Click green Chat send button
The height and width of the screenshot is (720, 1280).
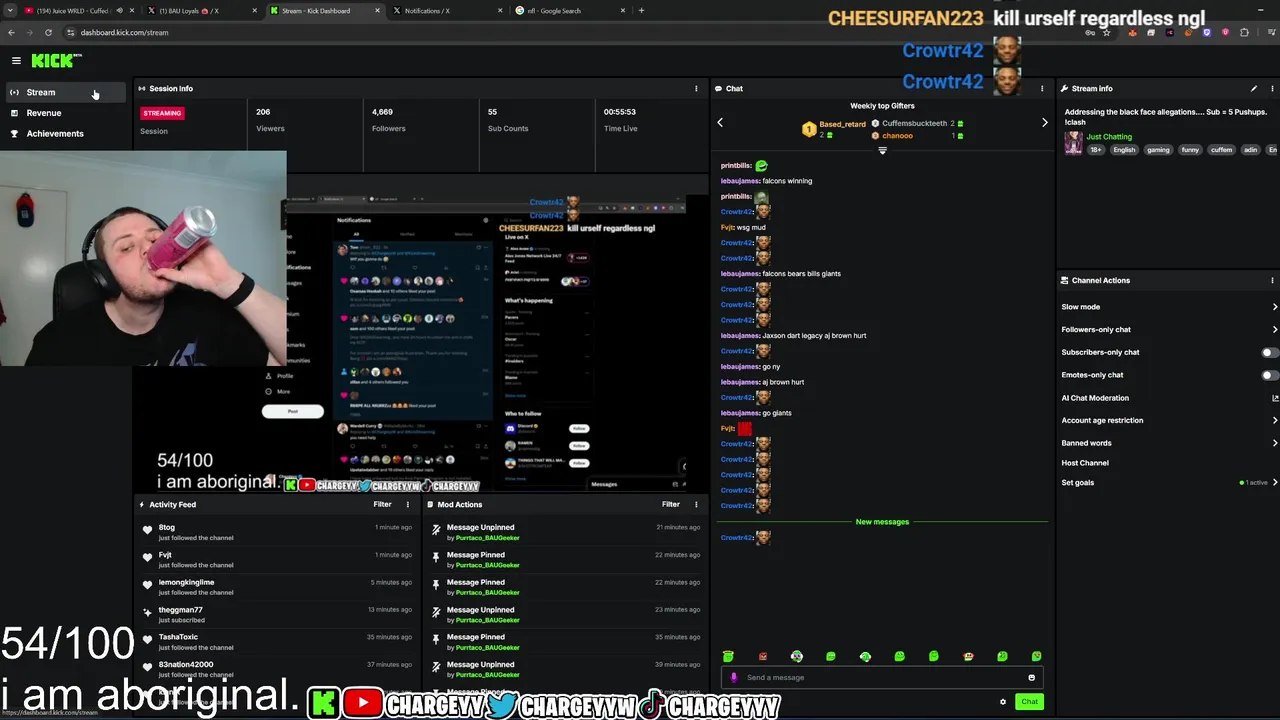coord(1029,702)
